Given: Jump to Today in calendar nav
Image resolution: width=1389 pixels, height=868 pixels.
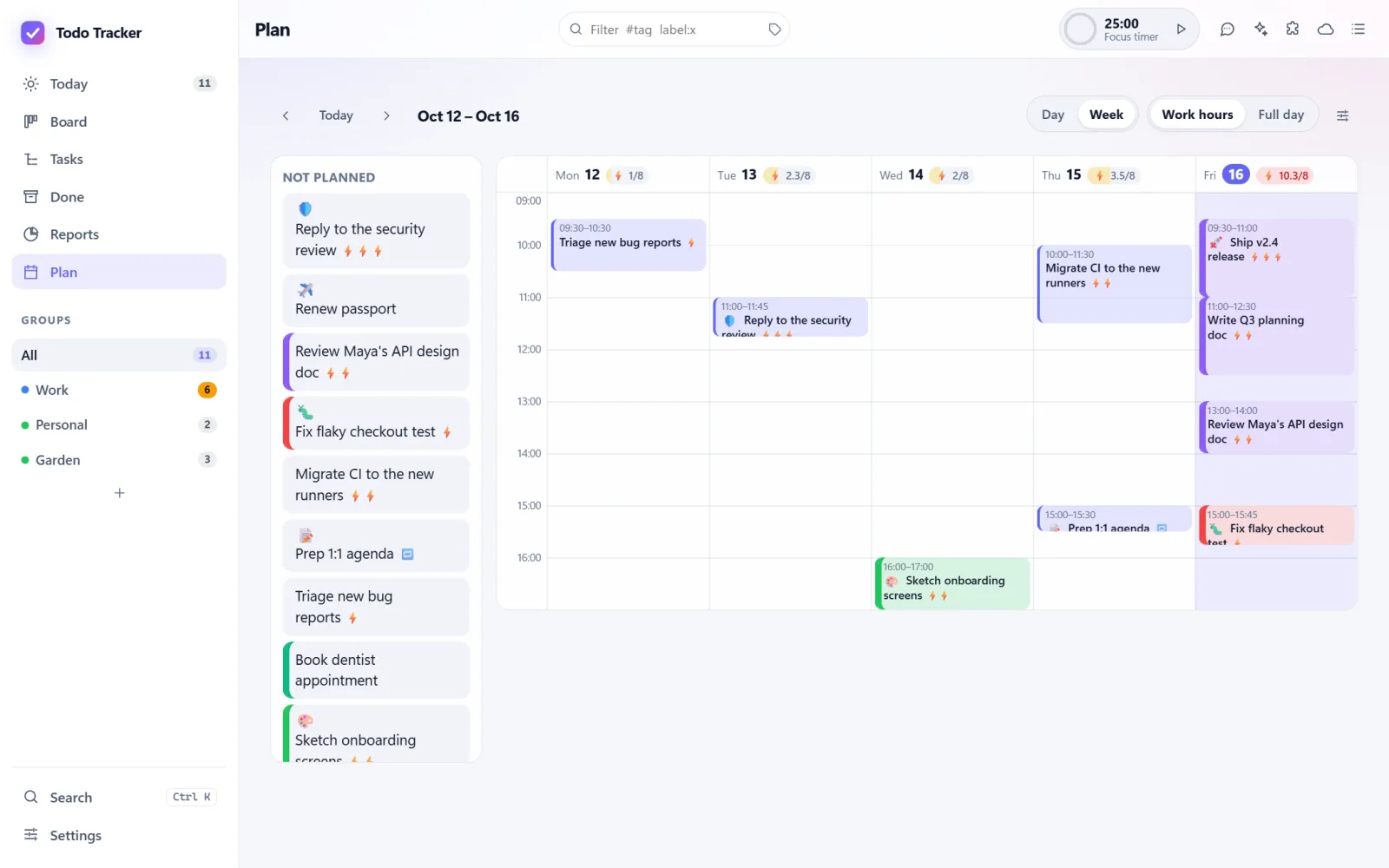Looking at the screenshot, I should (x=336, y=115).
